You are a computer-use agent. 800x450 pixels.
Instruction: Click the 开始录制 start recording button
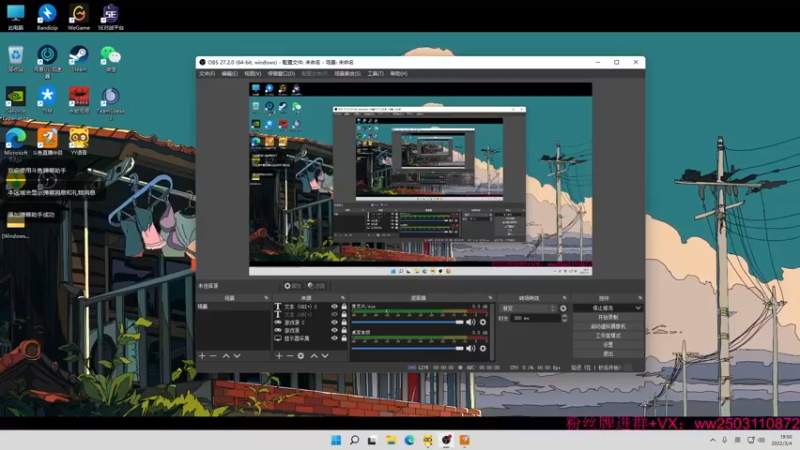[608, 317]
